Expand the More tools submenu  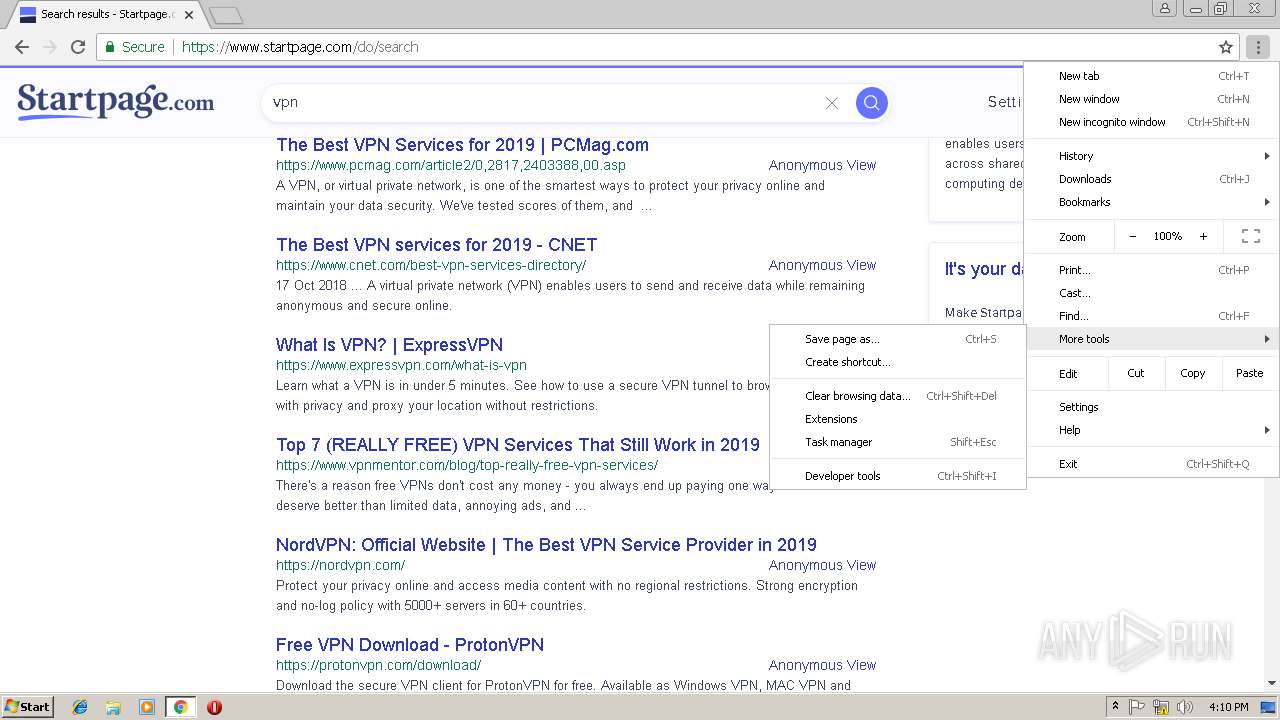pos(1152,339)
